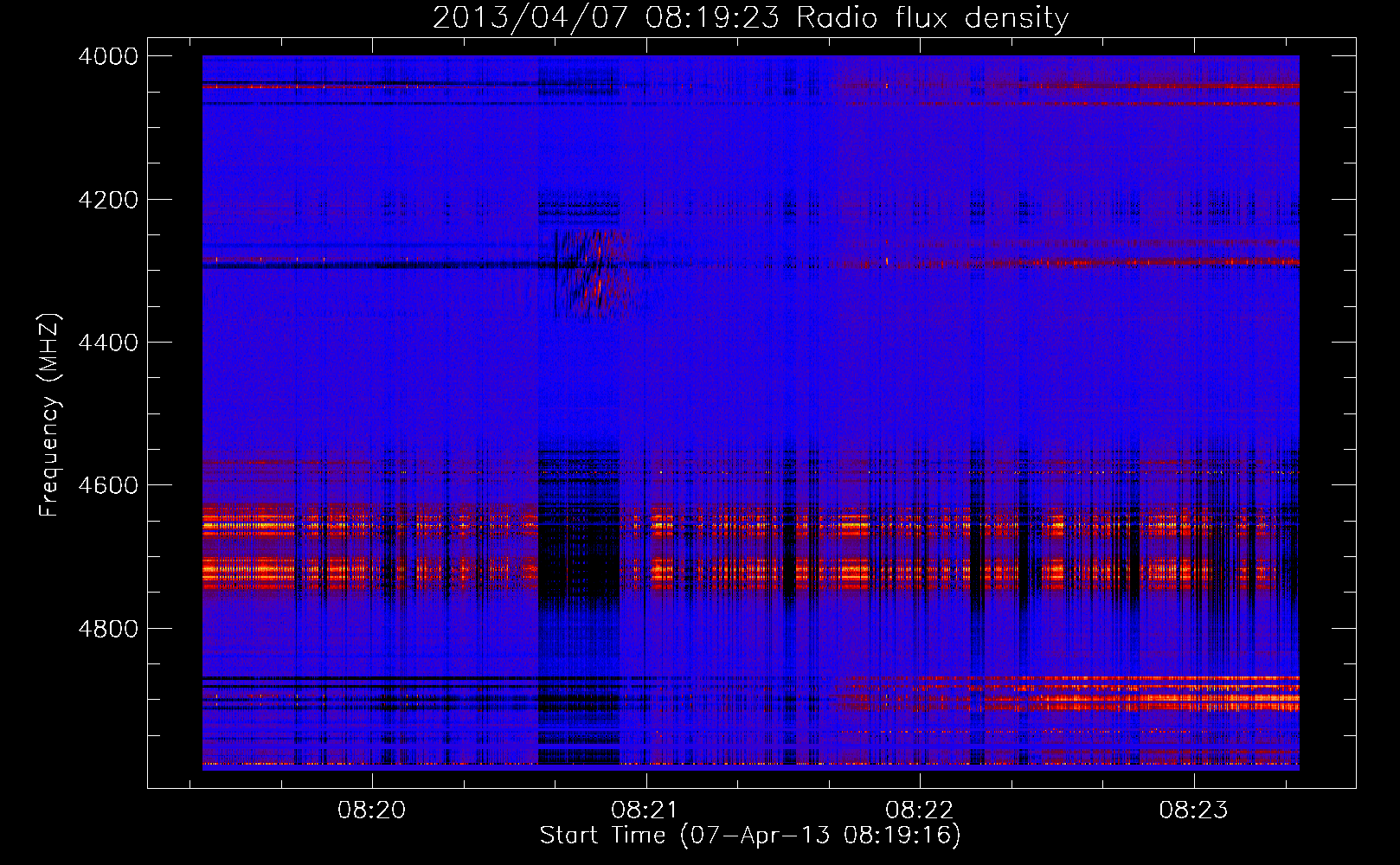Click the 08:23 time axis label
Image resolution: width=1400 pixels, height=865 pixels.
point(1193,811)
